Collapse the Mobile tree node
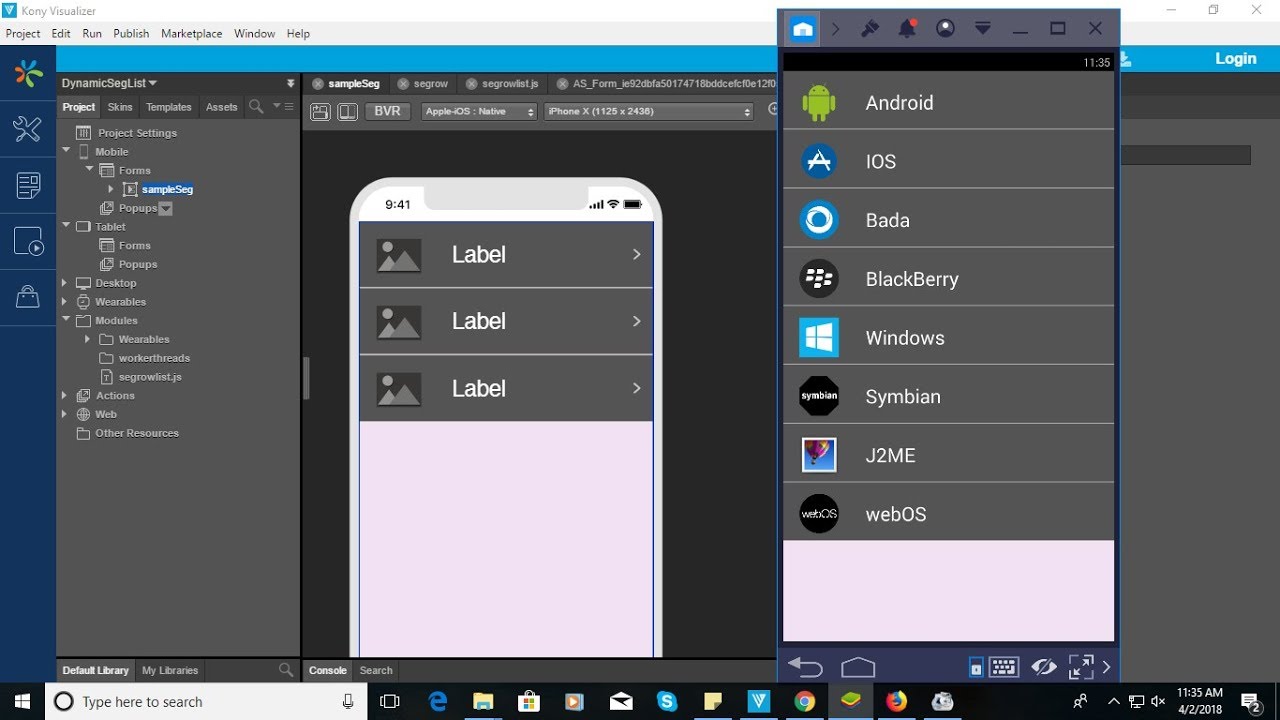Viewport: 1280px width, 720px height. click(x=66, y=151)
